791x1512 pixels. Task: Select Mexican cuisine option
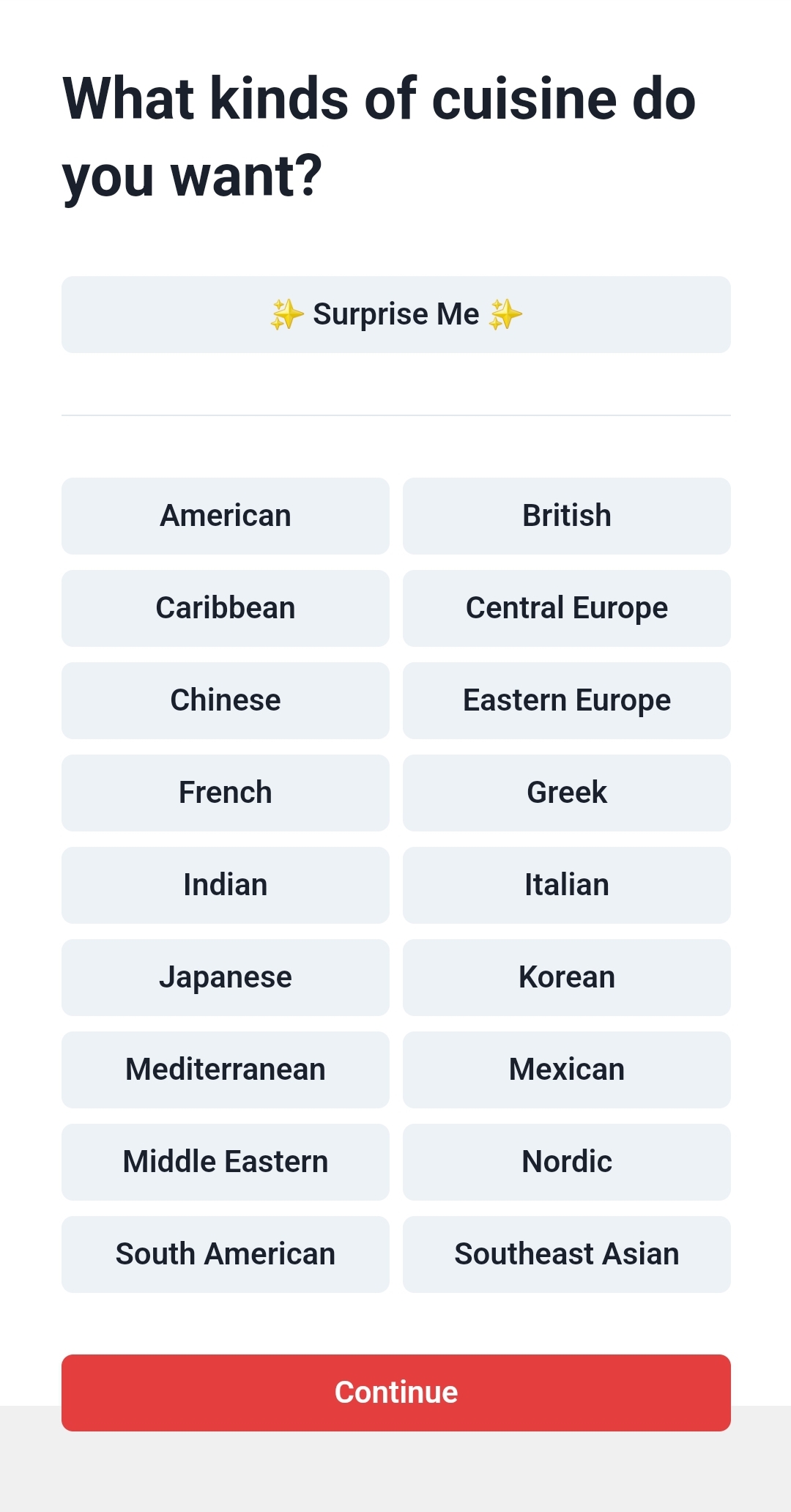567,1070
